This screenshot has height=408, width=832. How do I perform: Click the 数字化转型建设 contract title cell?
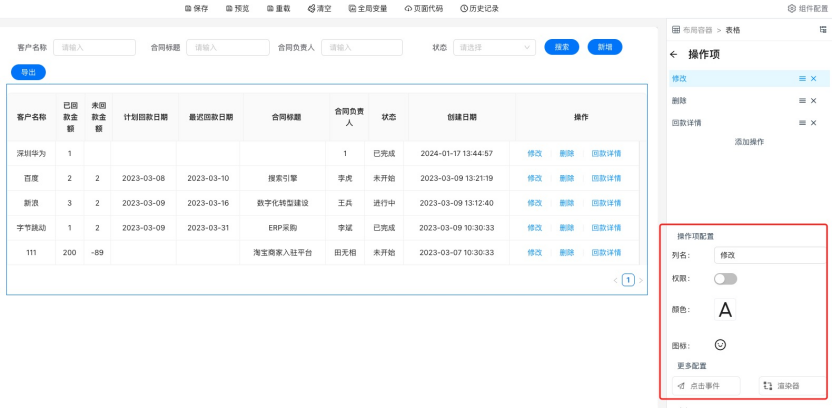coord(282,203)
